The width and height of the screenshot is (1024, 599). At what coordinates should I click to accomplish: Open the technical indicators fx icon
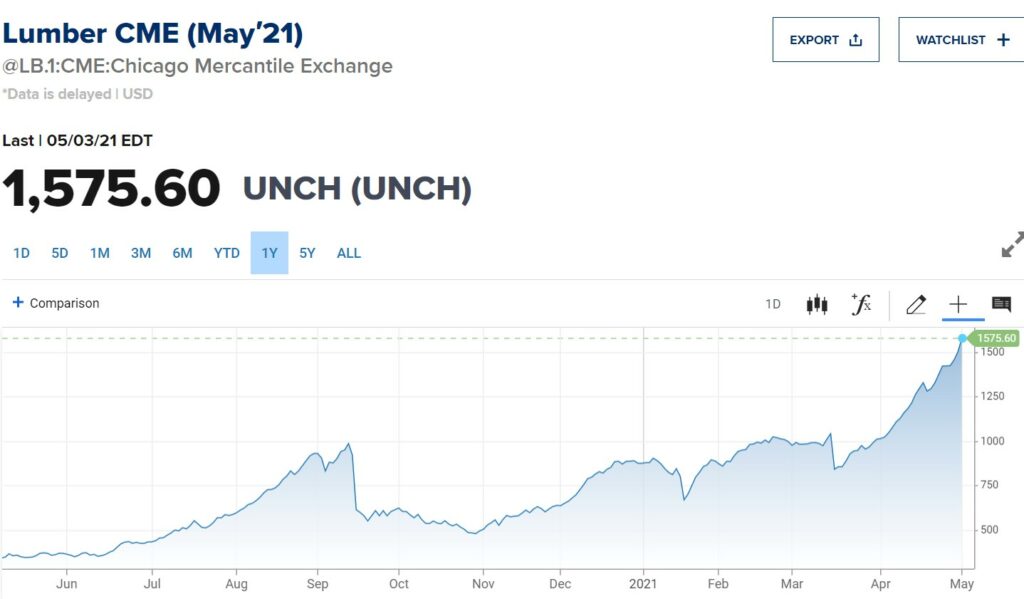click(861, 305)
